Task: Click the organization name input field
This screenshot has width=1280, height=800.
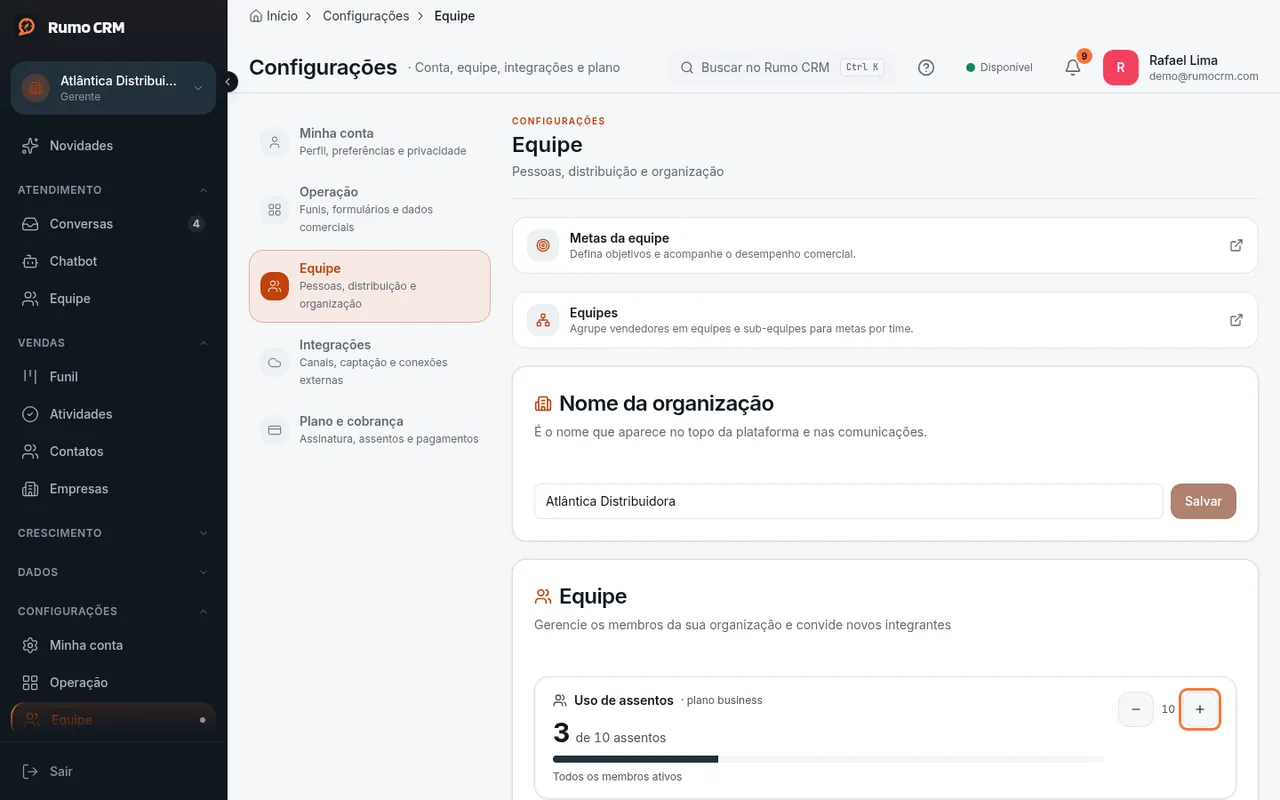Action: click(x=848, y=501)
